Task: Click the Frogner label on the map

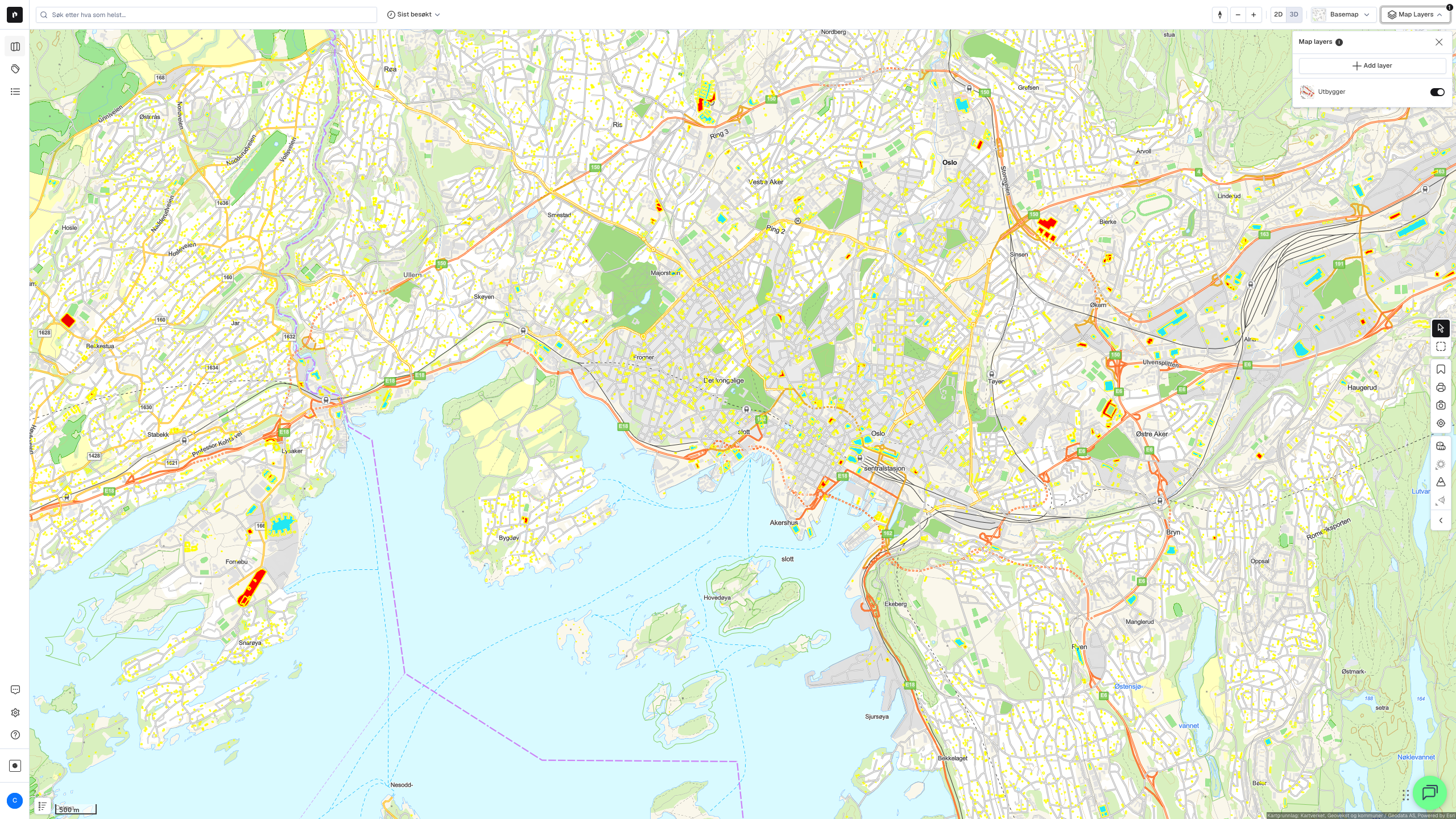Action: tap(643, 358)
